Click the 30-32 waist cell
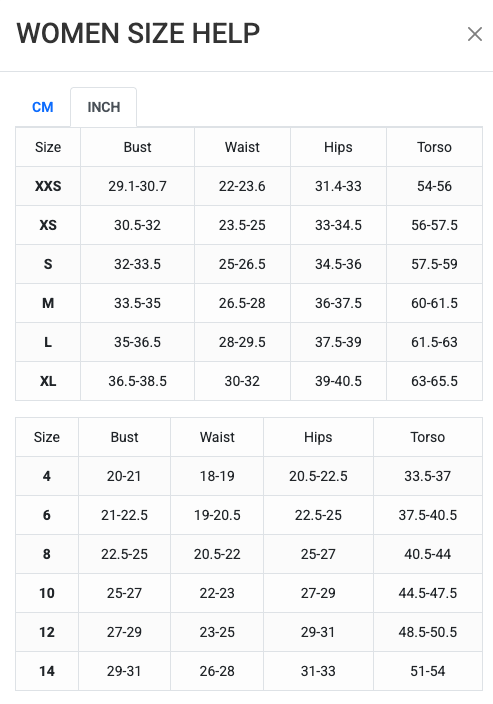493x704 pixels. (242, 381)
